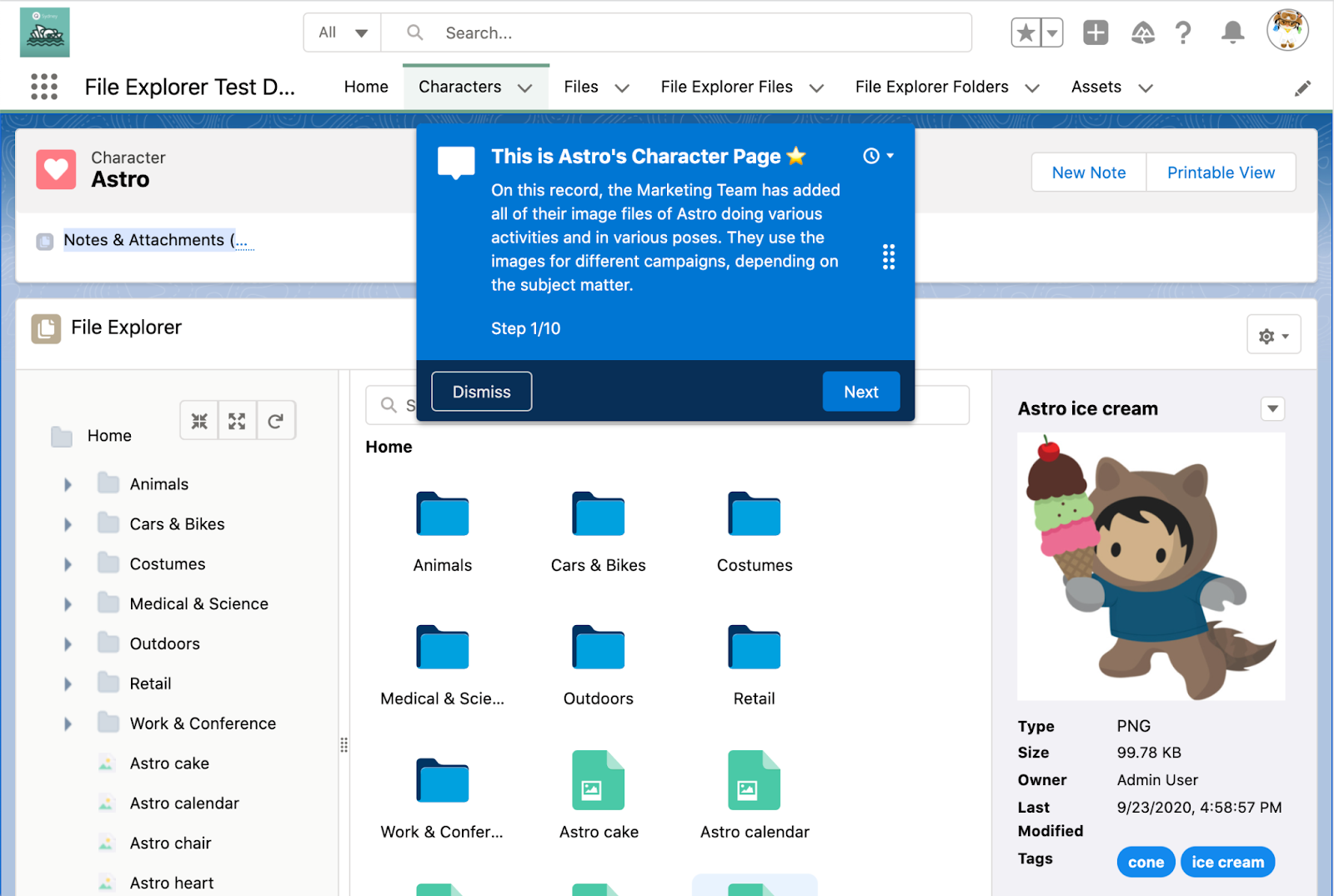Open the Help question mark icon

click(1183, 33)
